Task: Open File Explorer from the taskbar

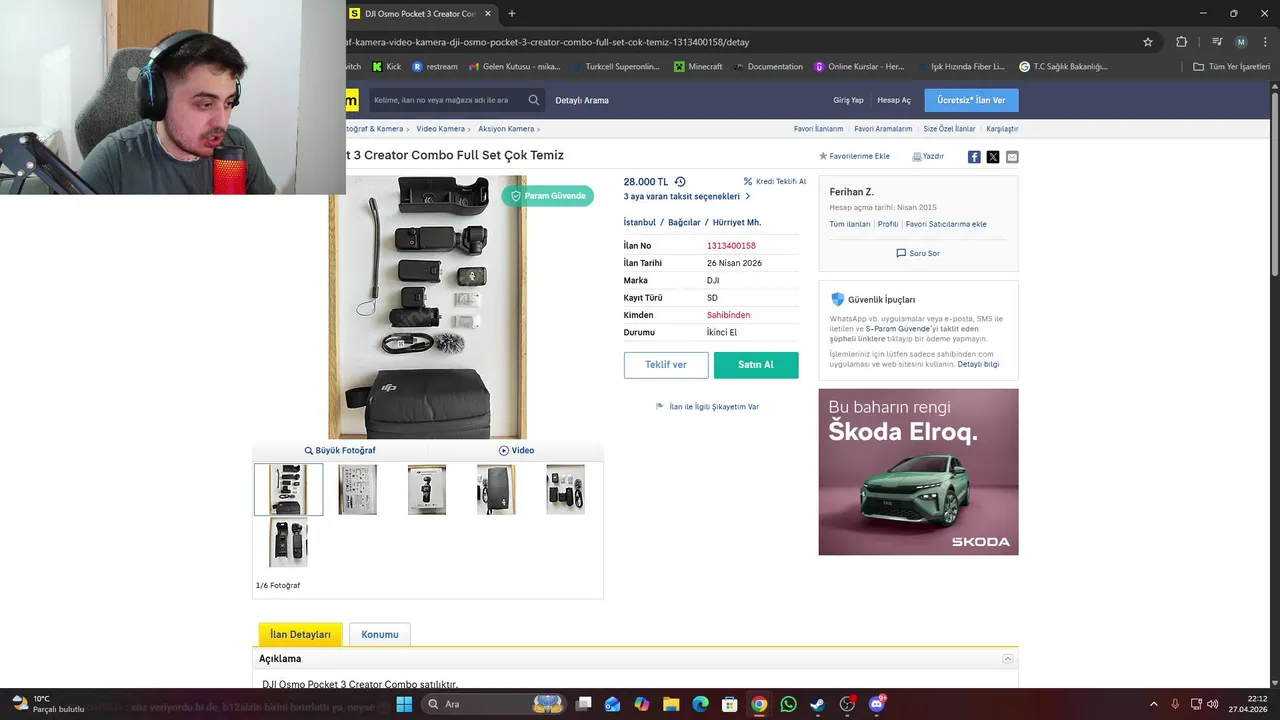Action: pos(671,704)
